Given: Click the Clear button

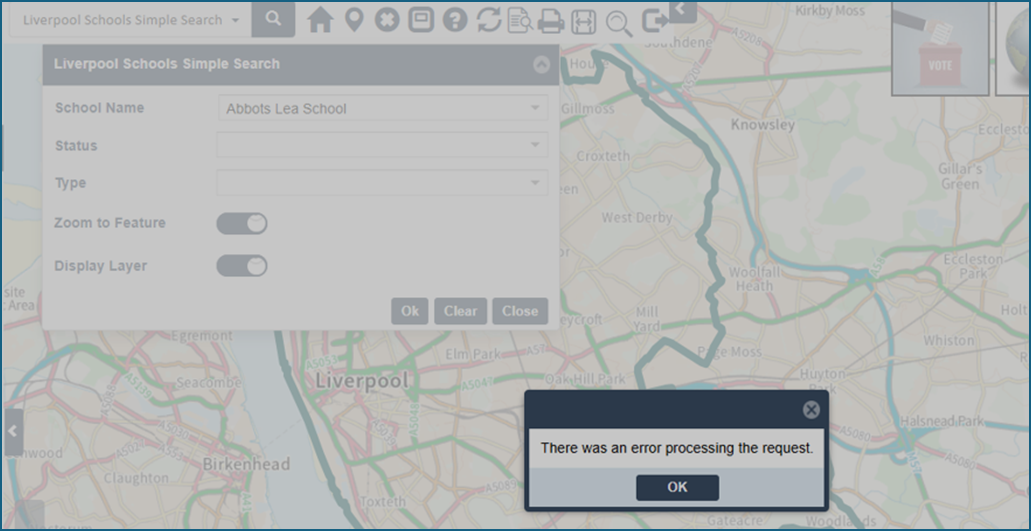Looking at the screenshot, I should pos(460,312).
